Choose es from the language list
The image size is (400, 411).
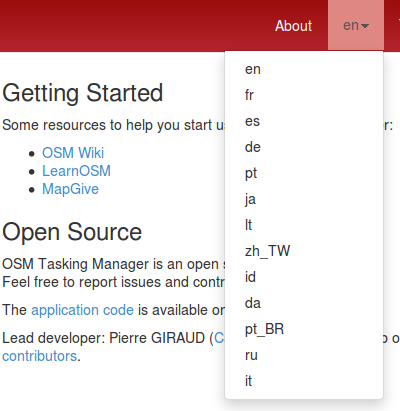304,121
